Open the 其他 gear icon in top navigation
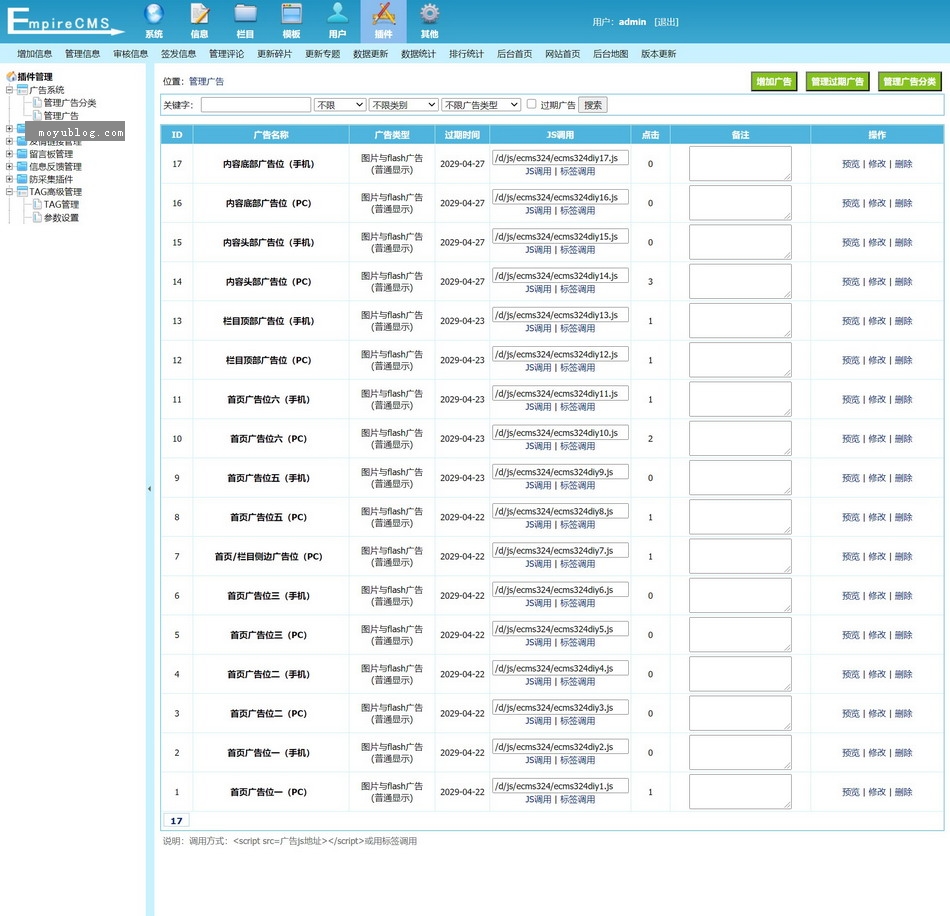Image resolution: width=950 pixels, height=916 pixels. 430,14
